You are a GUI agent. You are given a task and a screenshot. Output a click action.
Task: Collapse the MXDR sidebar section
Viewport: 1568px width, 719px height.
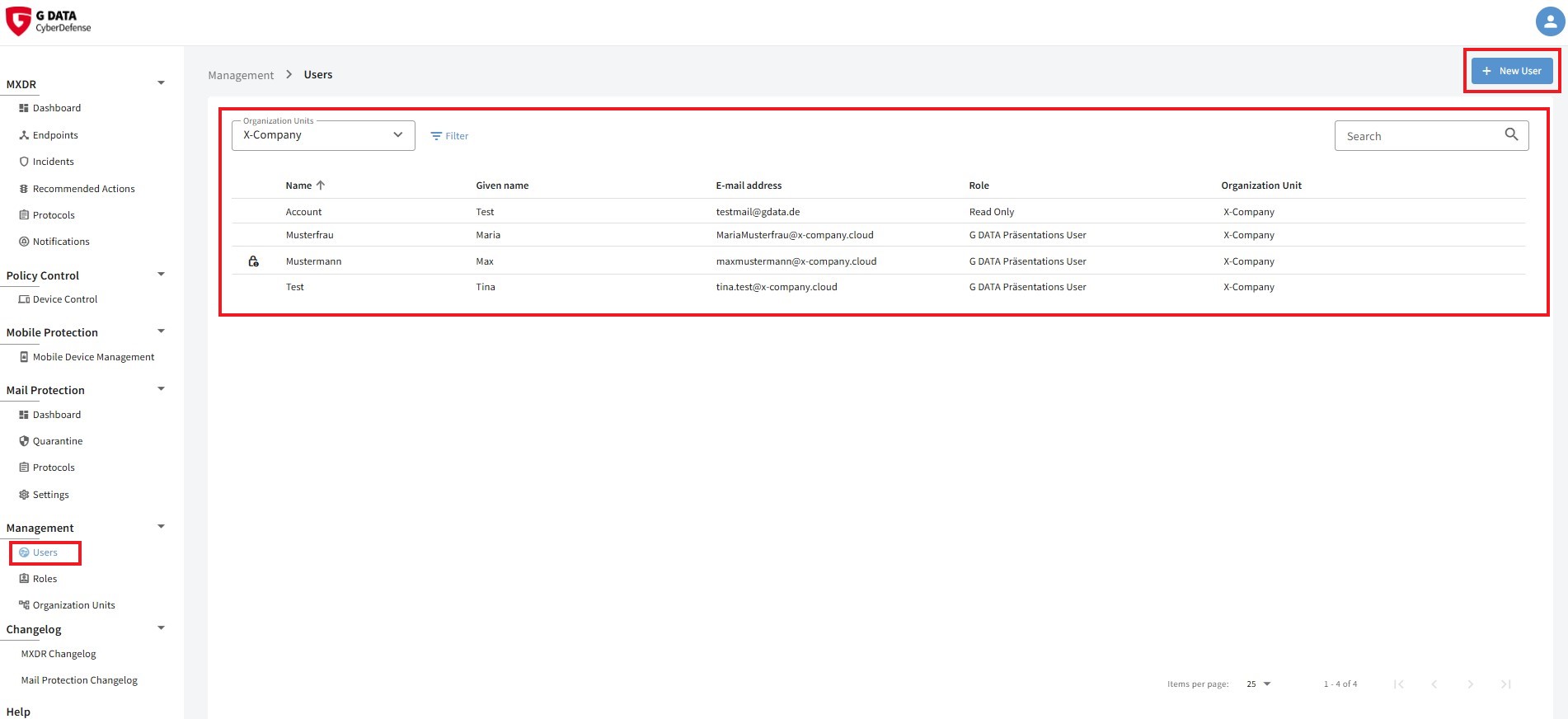161,83
